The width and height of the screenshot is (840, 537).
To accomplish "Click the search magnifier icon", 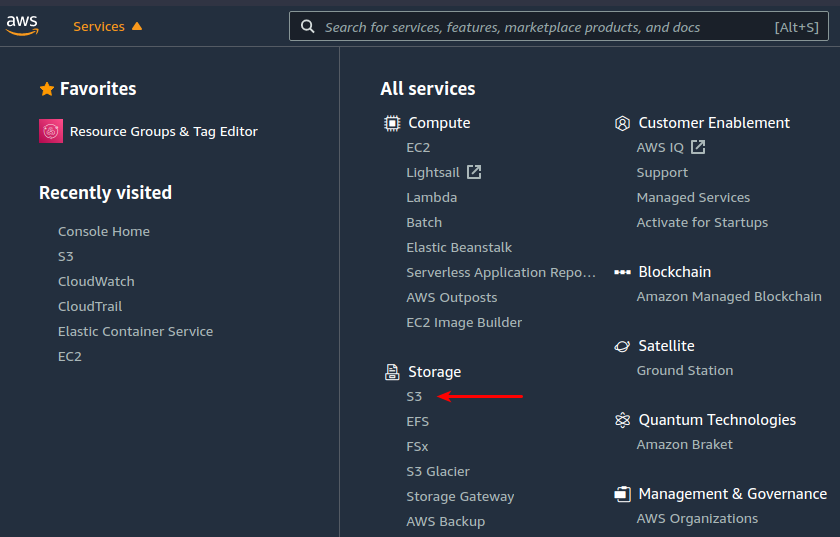I will pyautogui.click(x=308, y=26).
